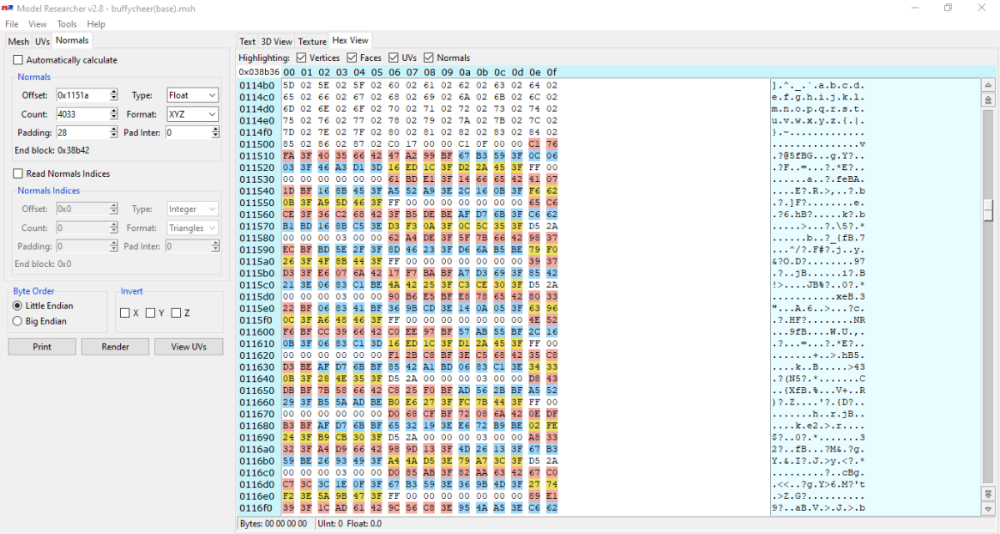Switch to the UVs tab
The width and height of the screenshot is (1000, 534).
(42, 41)
